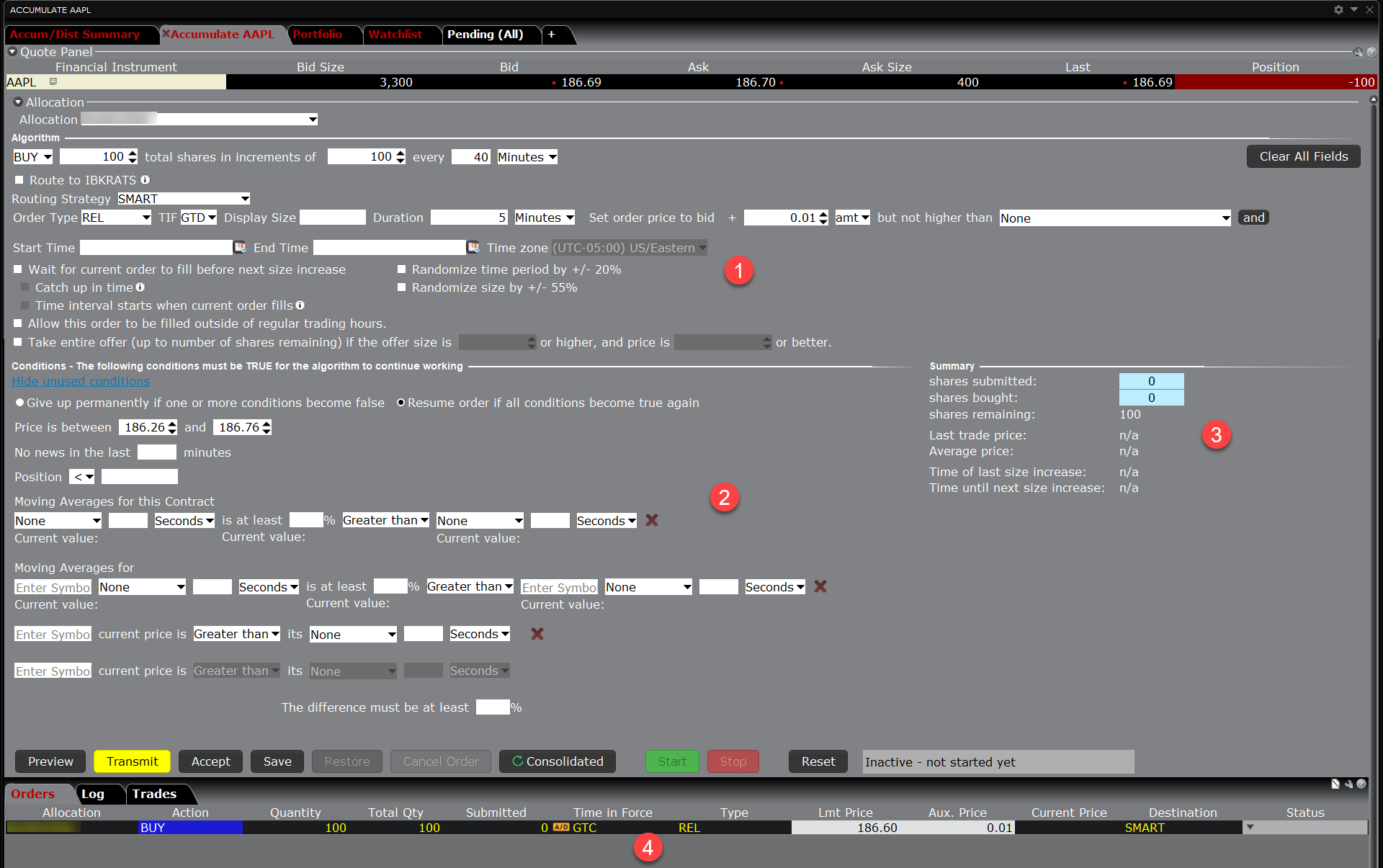The height and width of the screenshot is (868, 1383).
Task: Delete the first current price condition row
Action: 537,634
